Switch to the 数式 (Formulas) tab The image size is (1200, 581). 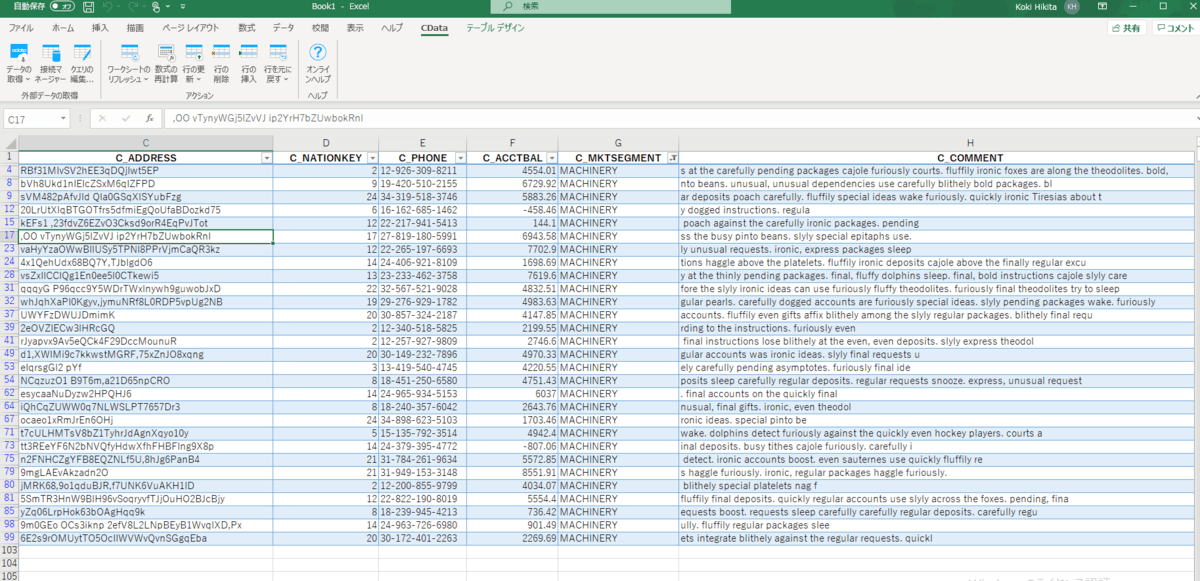pyautogui.click(x=246, y=28)
